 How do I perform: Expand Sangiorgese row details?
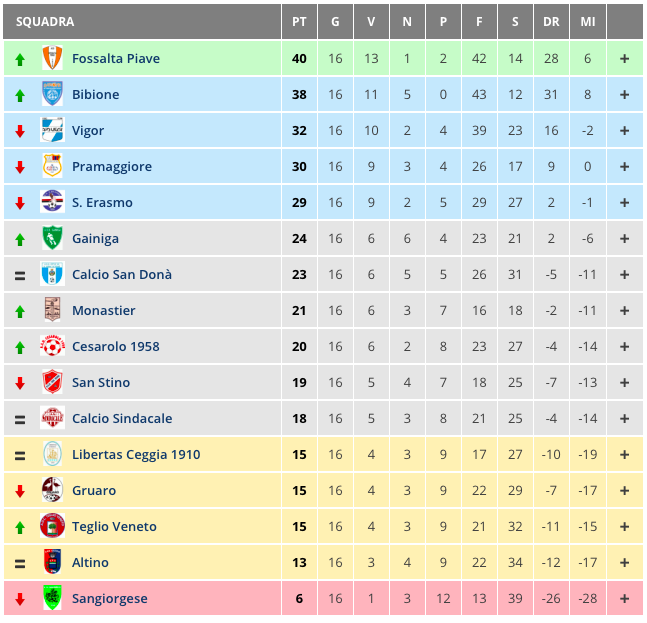[x=624, y=598]
